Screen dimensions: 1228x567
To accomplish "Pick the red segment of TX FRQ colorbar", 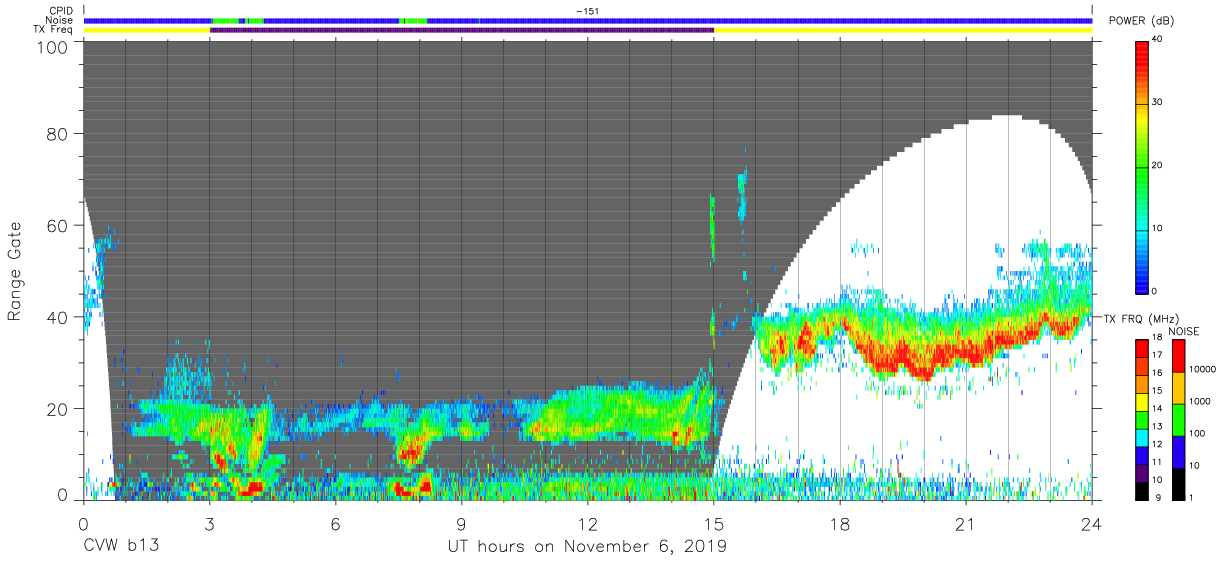I will [1143, 348].
